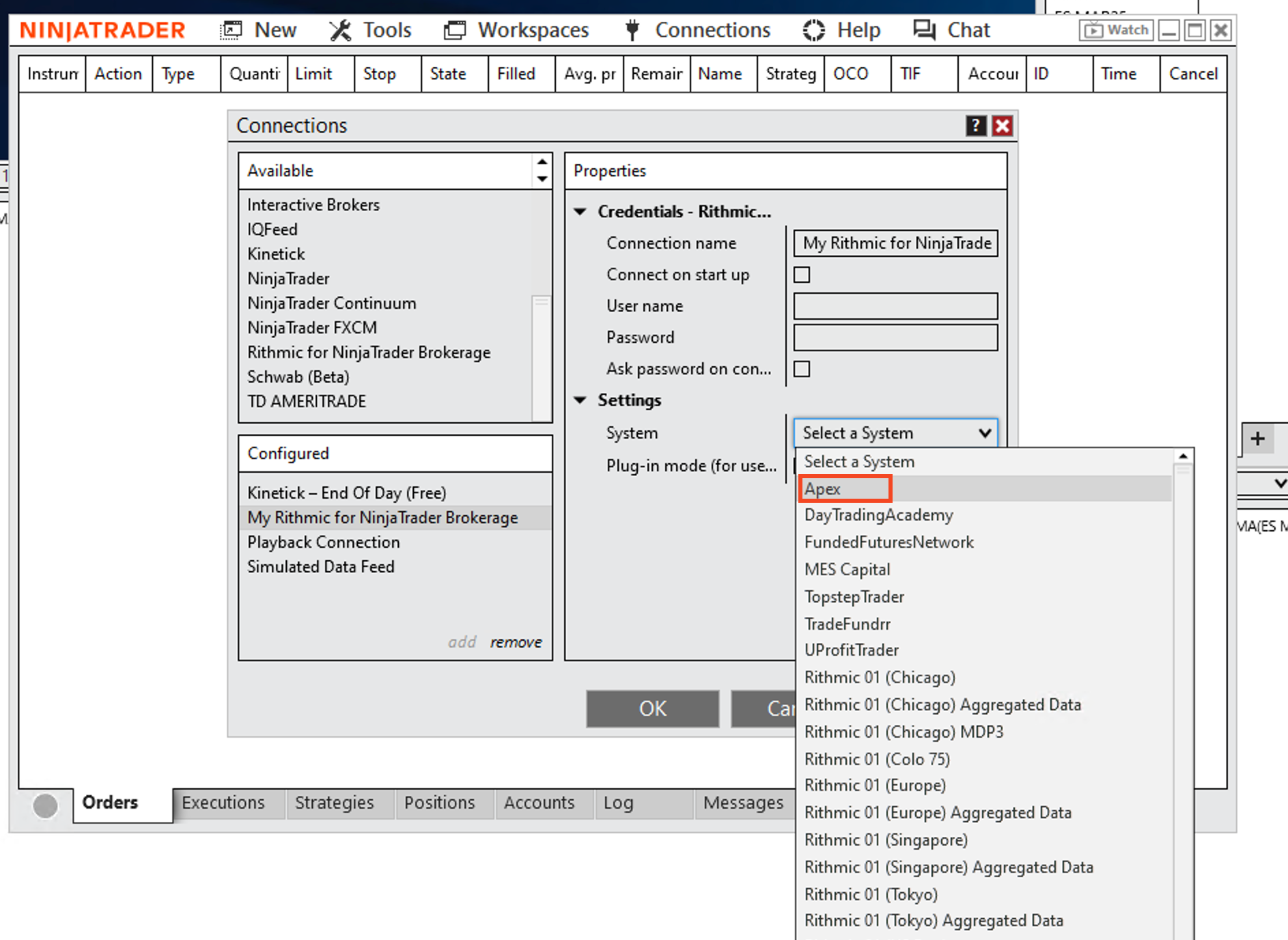Click the Connections plug icon
1288x940 pixels.
tap(632, 30)
